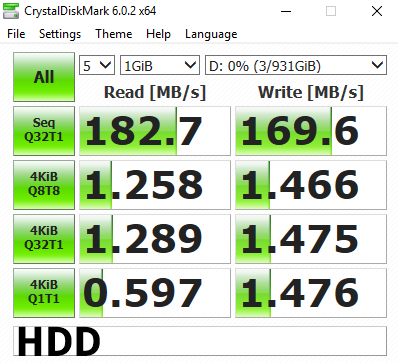Image resolution: width=398 pixels, height=363 pixels.
Task: Expand the D: drive selection dropdown
Action: 296,65
